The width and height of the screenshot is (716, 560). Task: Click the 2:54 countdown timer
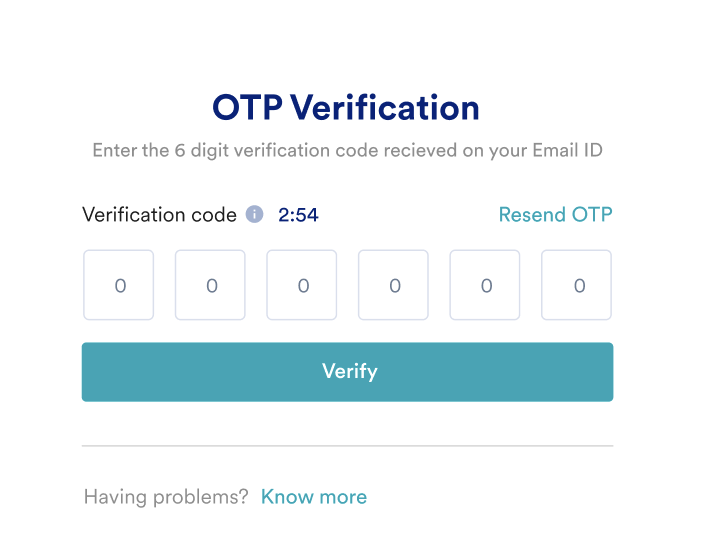(298, 215)
